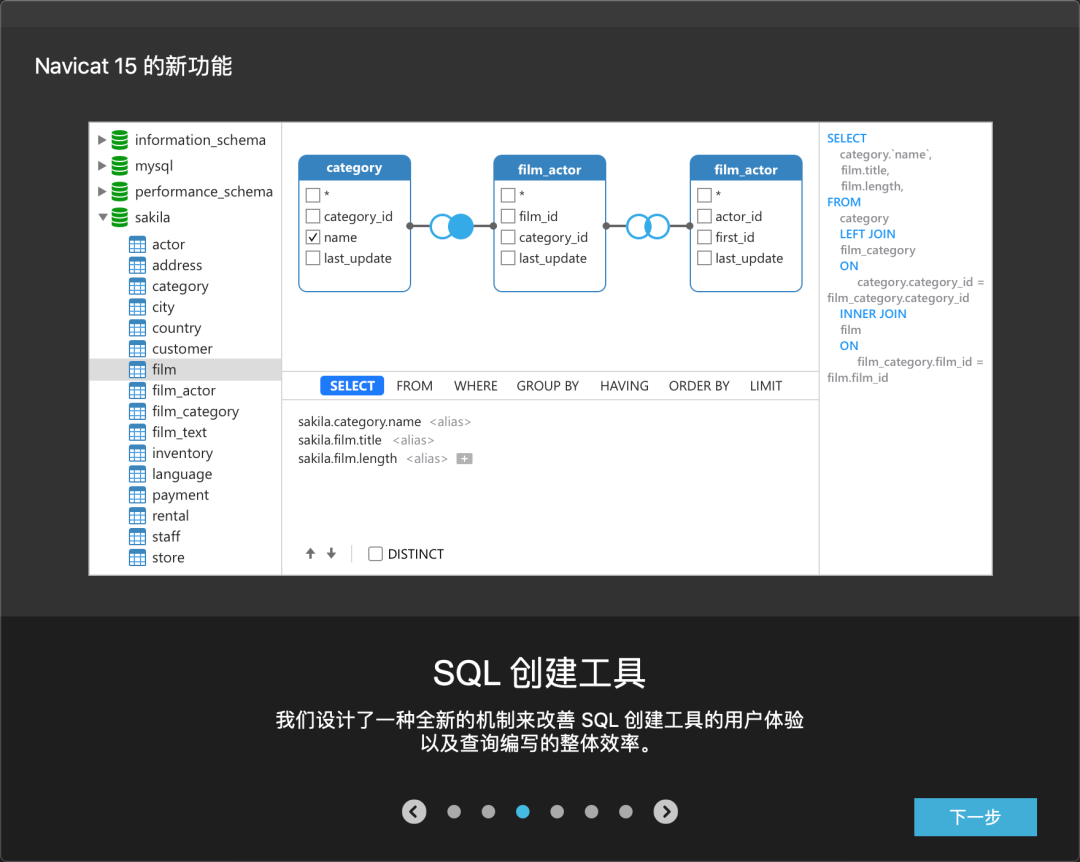The height and width of the screenshot is (862, 1080).
Task: Jump to the fourth page dot
Action: point(557,812)
